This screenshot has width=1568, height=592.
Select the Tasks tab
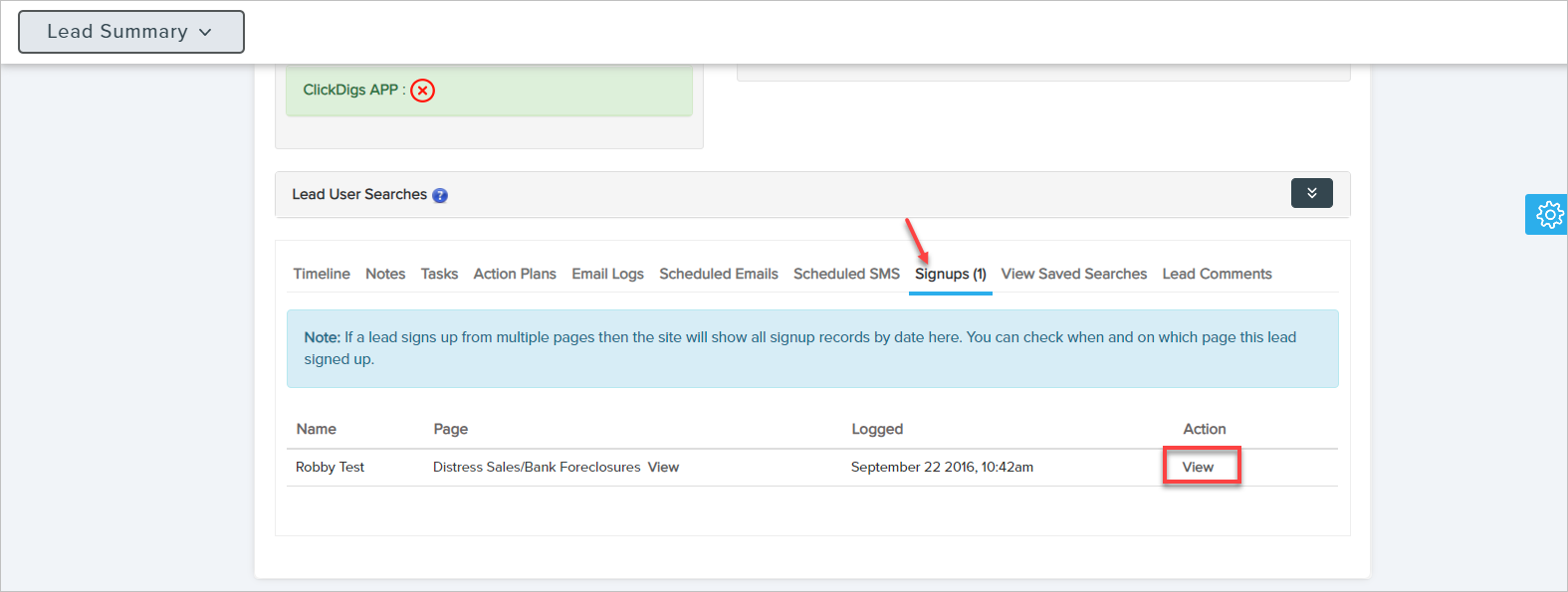coord(439,274)
